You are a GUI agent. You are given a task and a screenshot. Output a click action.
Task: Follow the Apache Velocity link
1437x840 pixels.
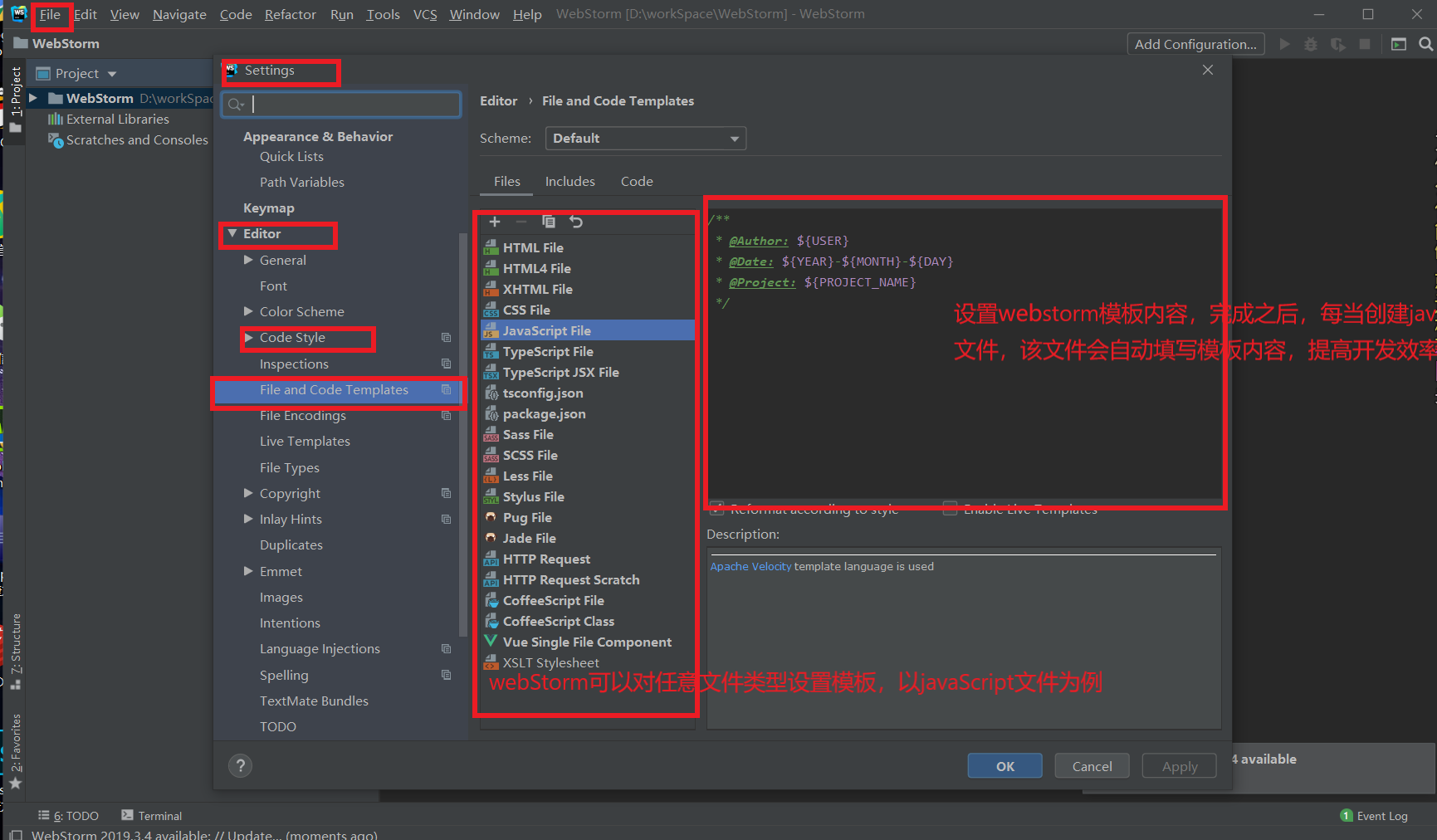tap(750, 566)
